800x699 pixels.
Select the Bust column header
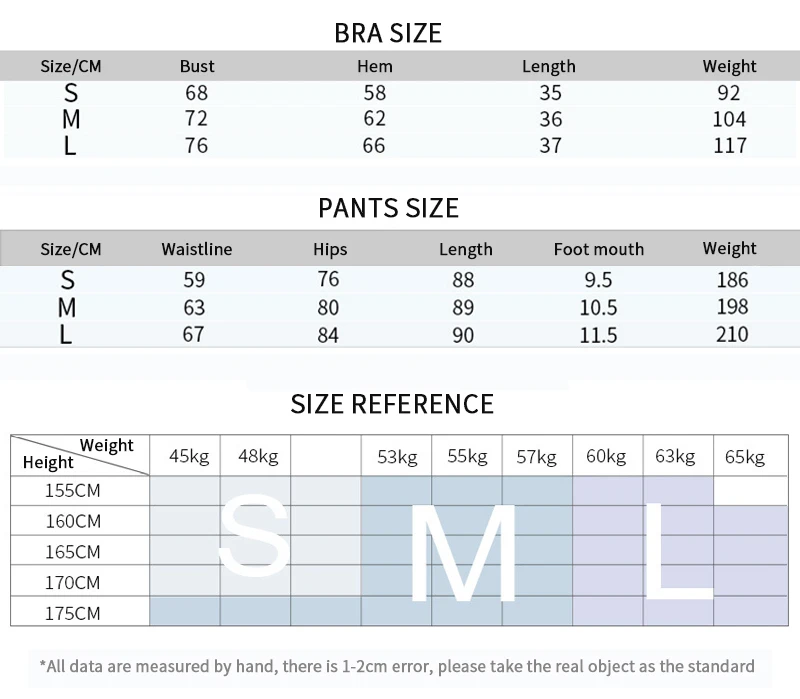197,66
